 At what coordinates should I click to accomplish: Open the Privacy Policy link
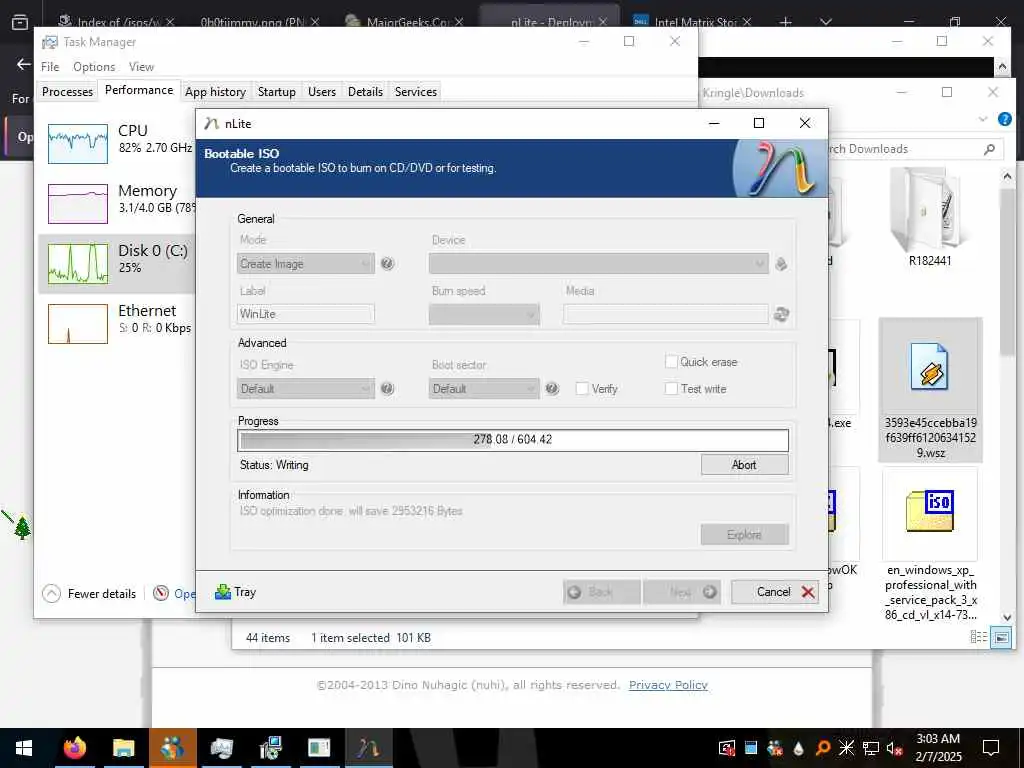[668, 685]
